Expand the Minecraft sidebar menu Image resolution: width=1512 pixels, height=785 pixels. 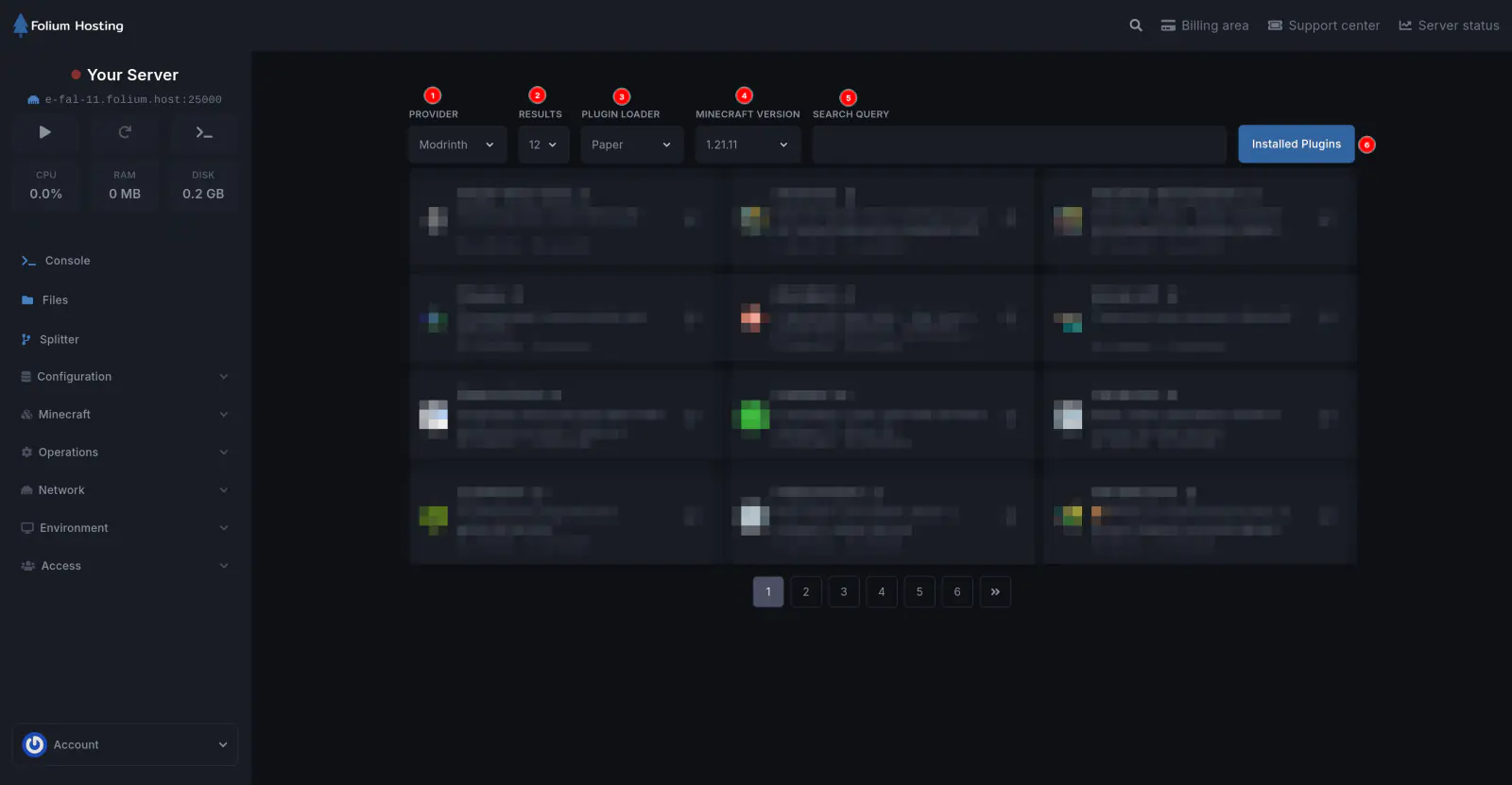pyautogui.click(x=125, y=415)
